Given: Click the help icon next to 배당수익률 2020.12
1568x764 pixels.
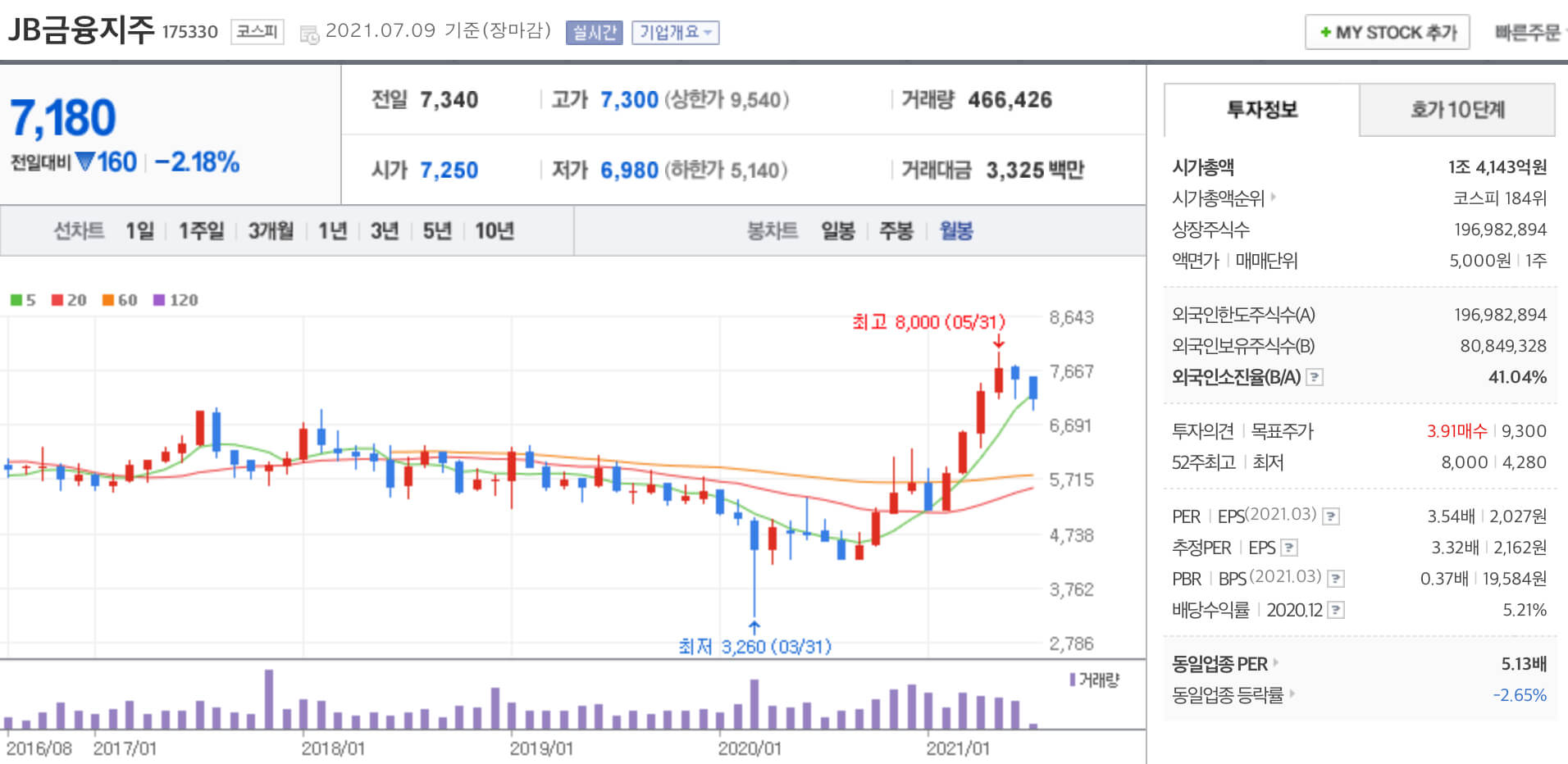Looking at the screenshot, I should (1336, 610).
